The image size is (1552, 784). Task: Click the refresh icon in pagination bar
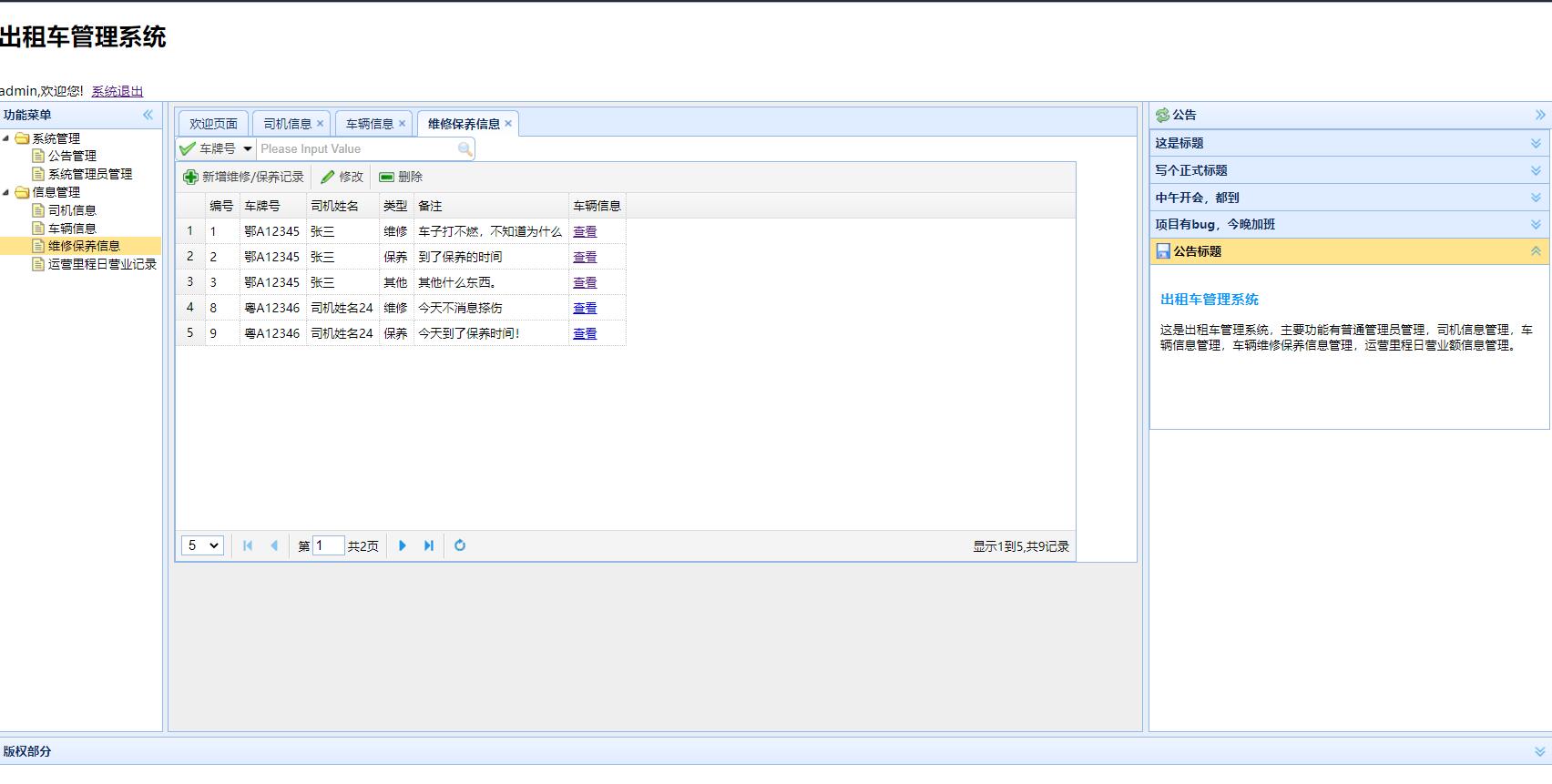(460, 545)
